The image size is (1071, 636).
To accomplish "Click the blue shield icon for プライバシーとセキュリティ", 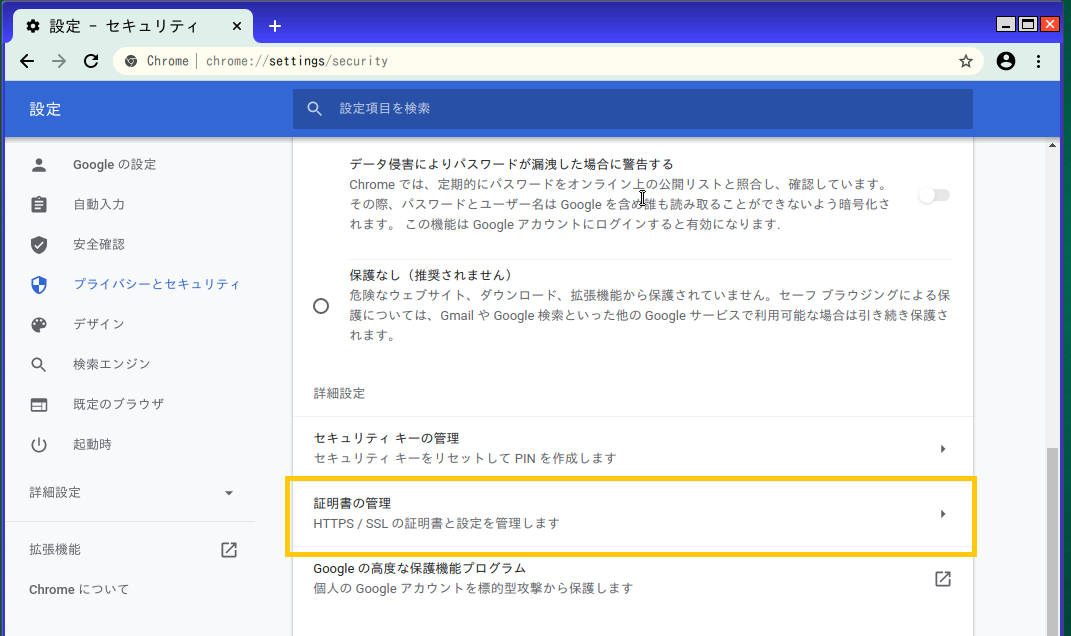I will (39, 284).
